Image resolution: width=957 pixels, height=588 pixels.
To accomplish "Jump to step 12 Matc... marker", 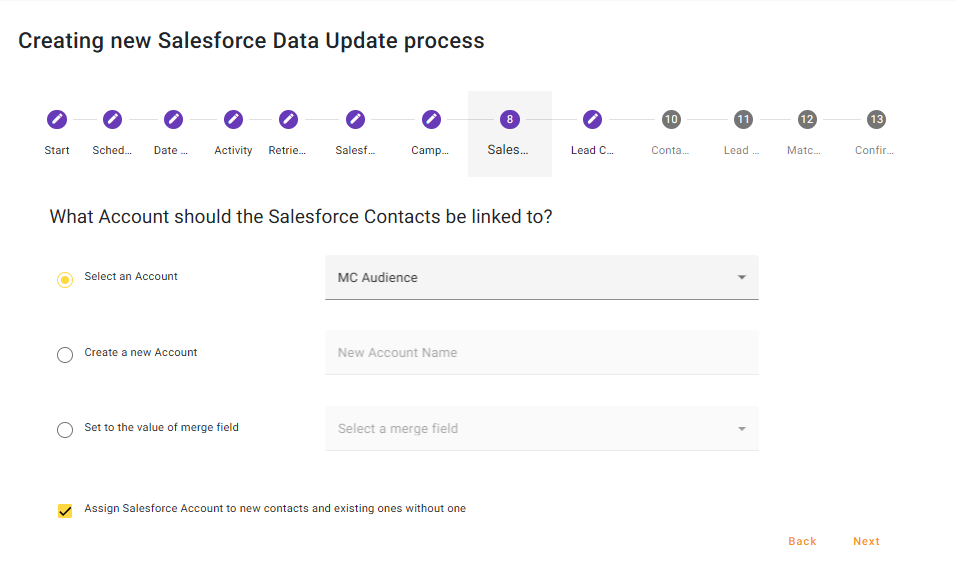I will click(806, 120).
